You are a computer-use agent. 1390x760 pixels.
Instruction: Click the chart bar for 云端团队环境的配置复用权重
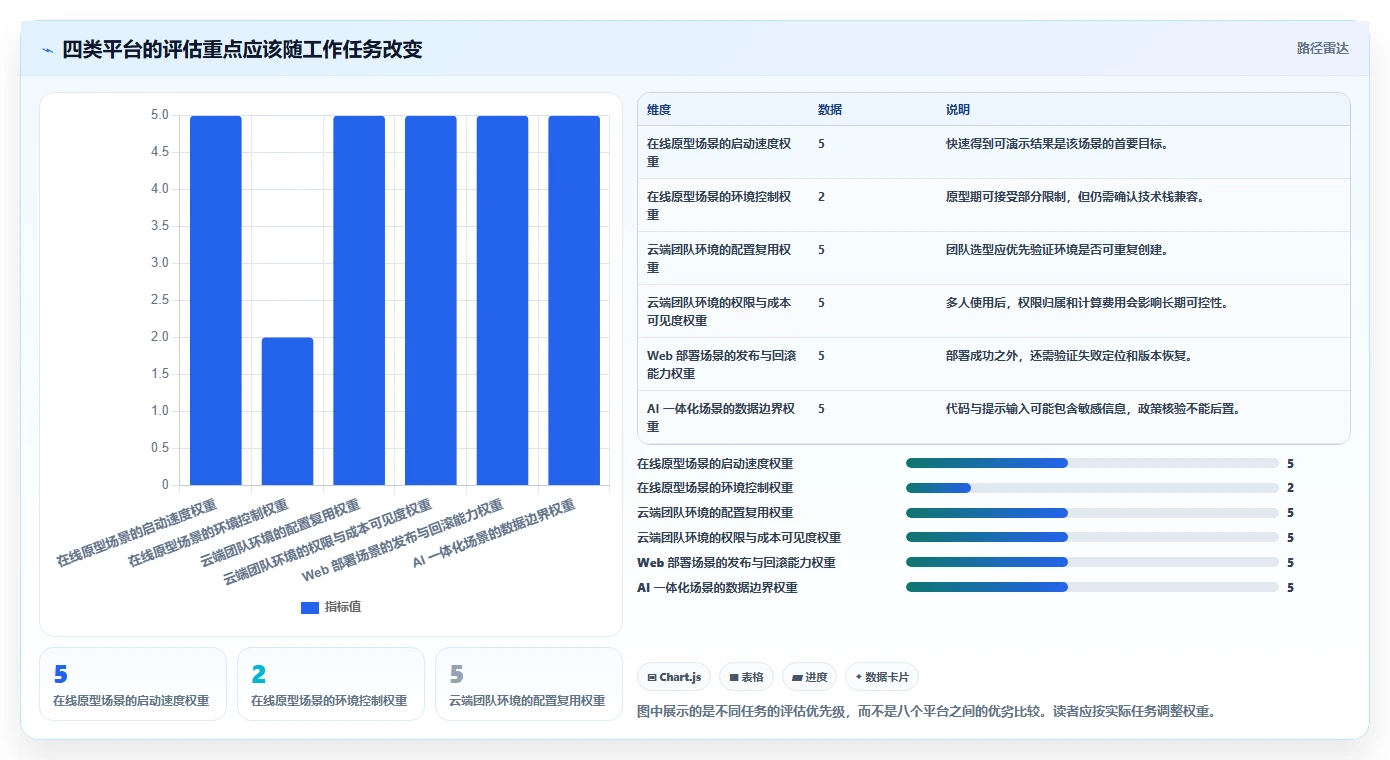click(359, 300)
